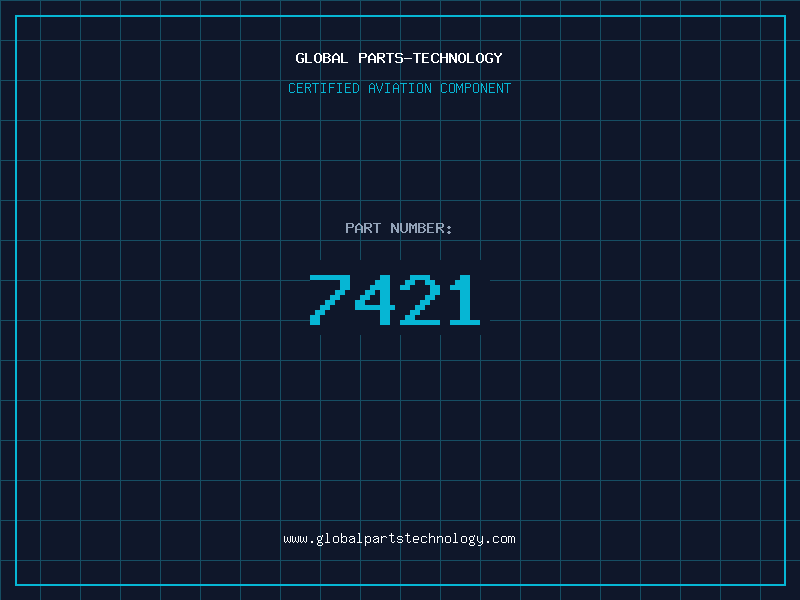Open the www.globalpartstechnology.com link
The width and height of the screenshot is (800, 600).
click(399, 539)
